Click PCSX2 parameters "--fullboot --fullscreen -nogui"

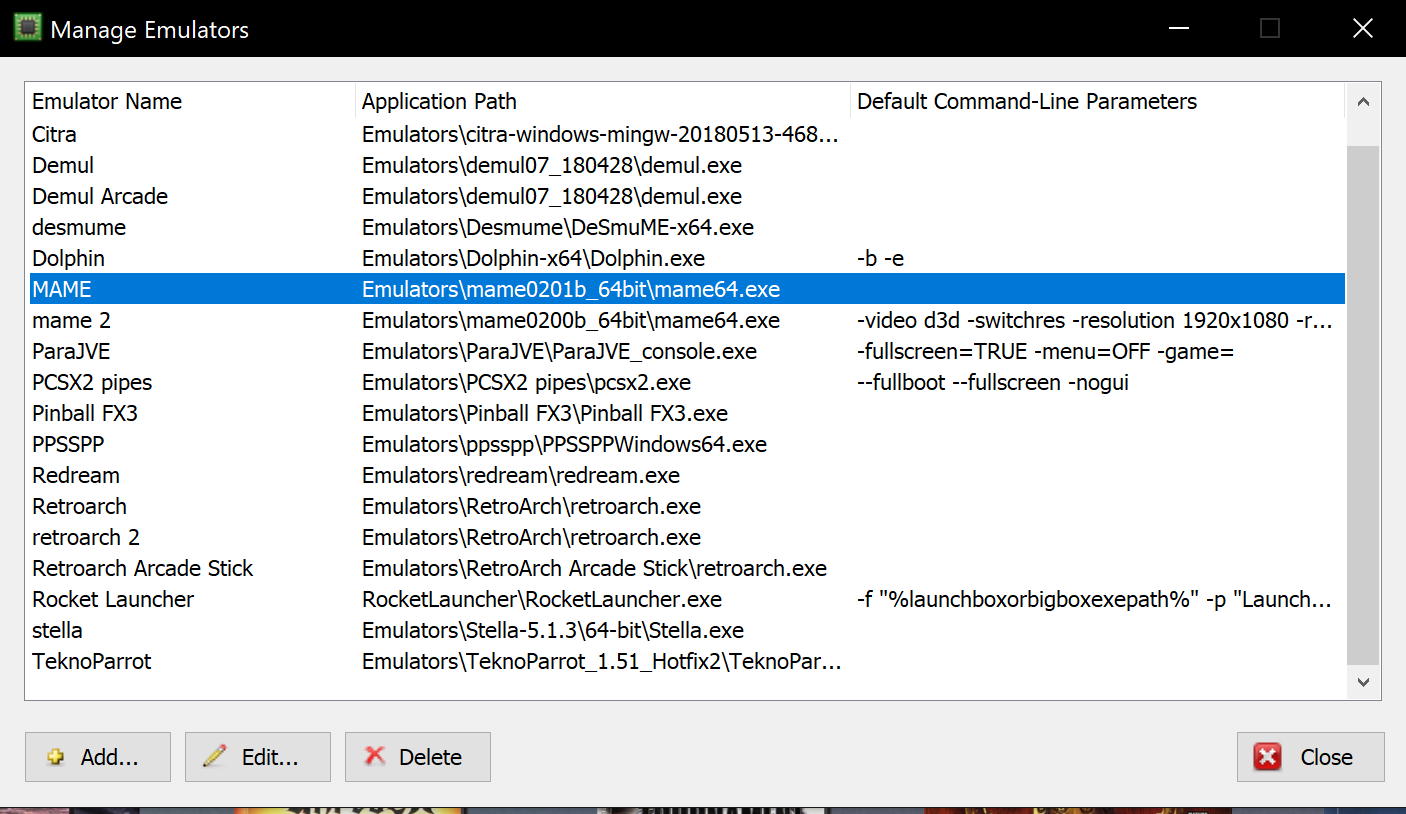click(993, 382)
